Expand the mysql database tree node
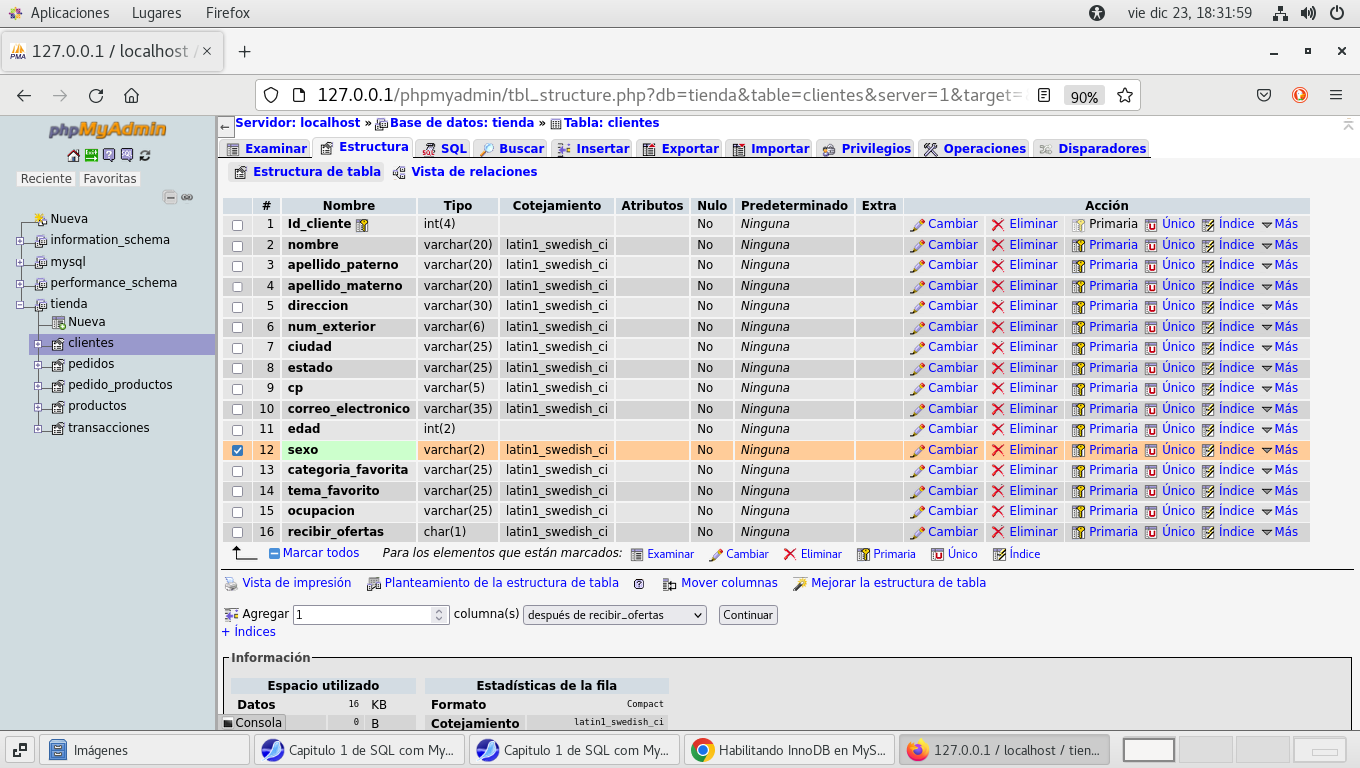The image size is (1360, 768). pyautogui.click(x=20, y=262)
